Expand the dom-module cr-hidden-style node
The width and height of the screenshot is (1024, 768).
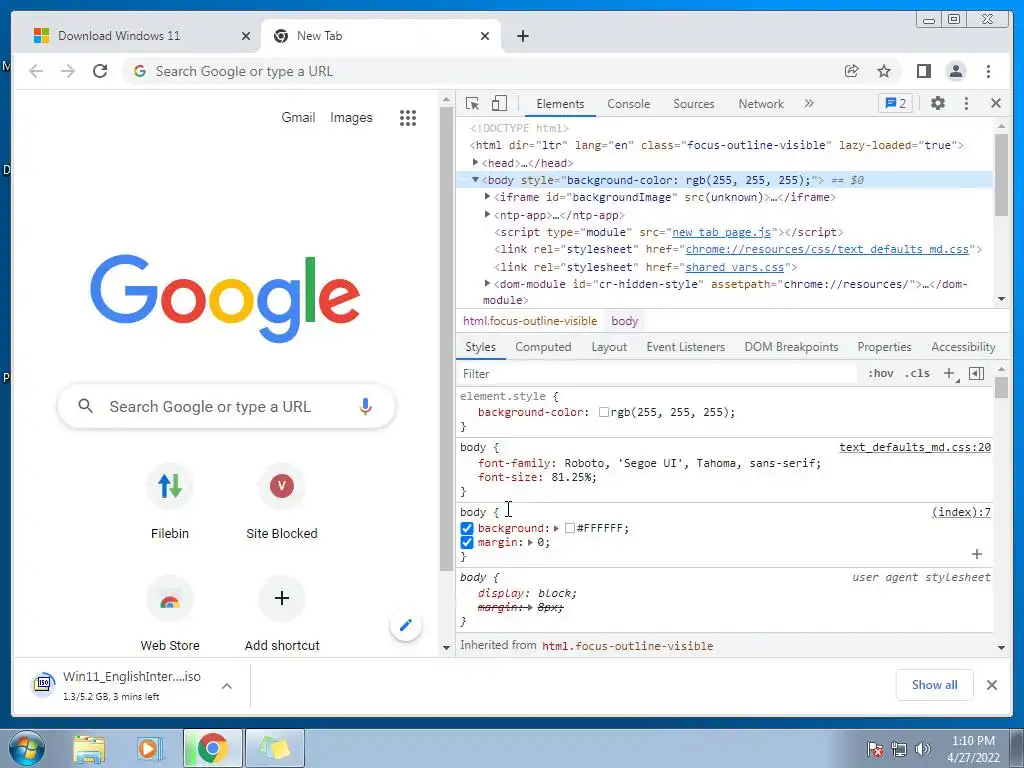pos(487,283)
